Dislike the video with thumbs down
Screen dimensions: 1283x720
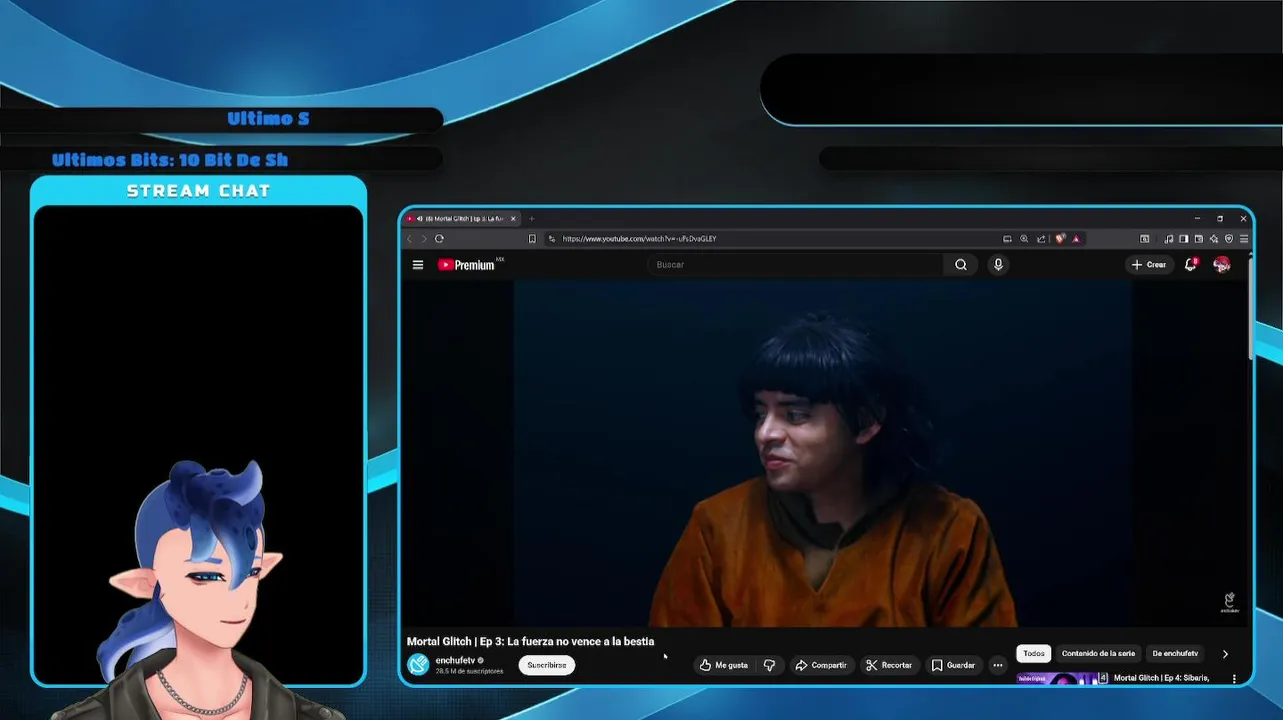pyautogui.click(x=769, y=665)
